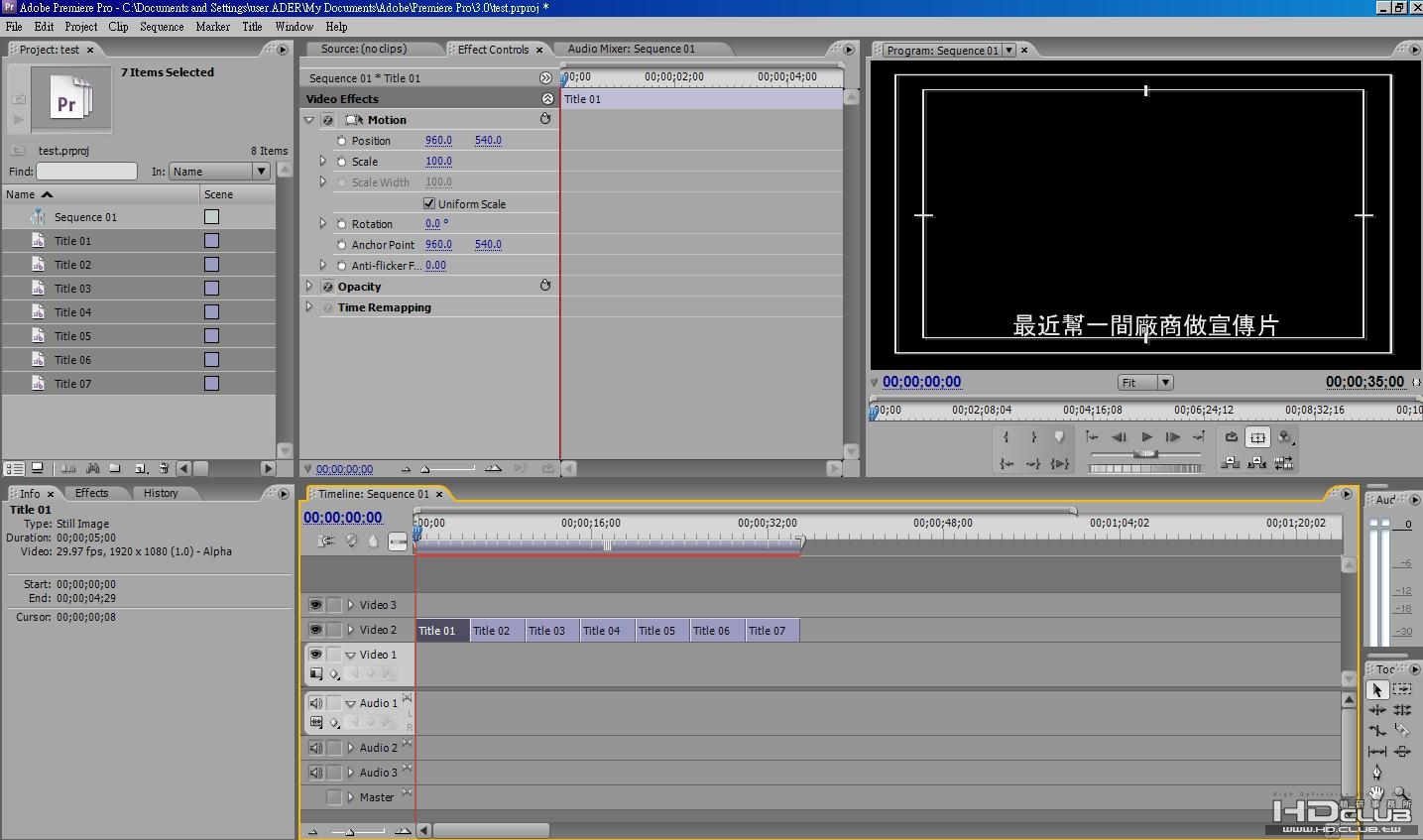Click the Loop playback button
Viewport: 1423px width, 840px height.
1231,437
